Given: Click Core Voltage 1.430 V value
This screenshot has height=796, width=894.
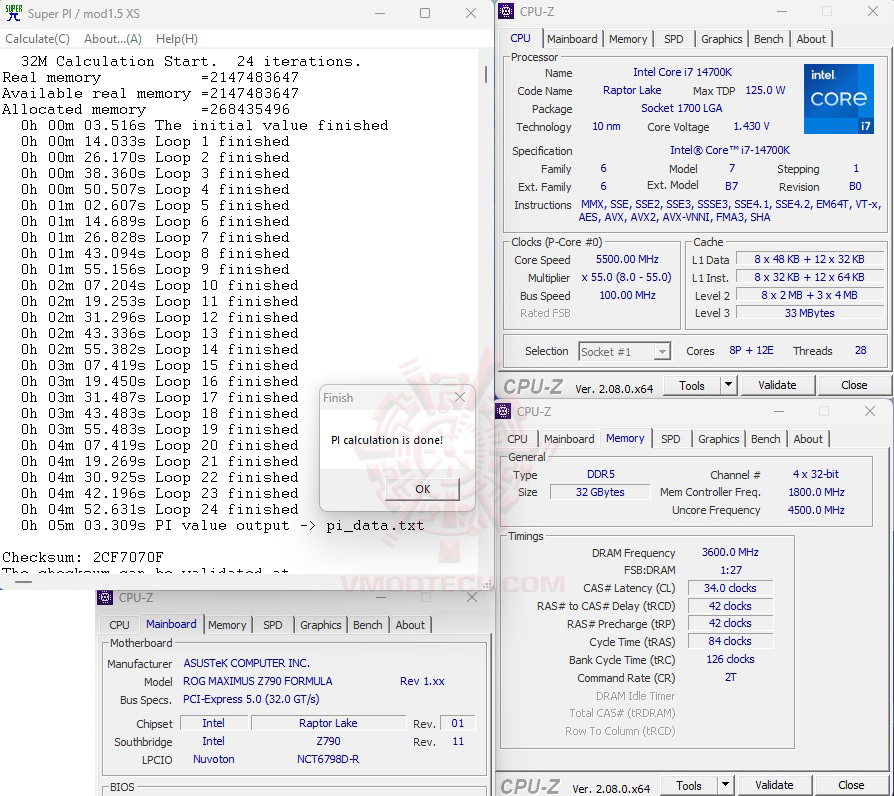Looking at the screenshot, I should [x=751, y=127].
